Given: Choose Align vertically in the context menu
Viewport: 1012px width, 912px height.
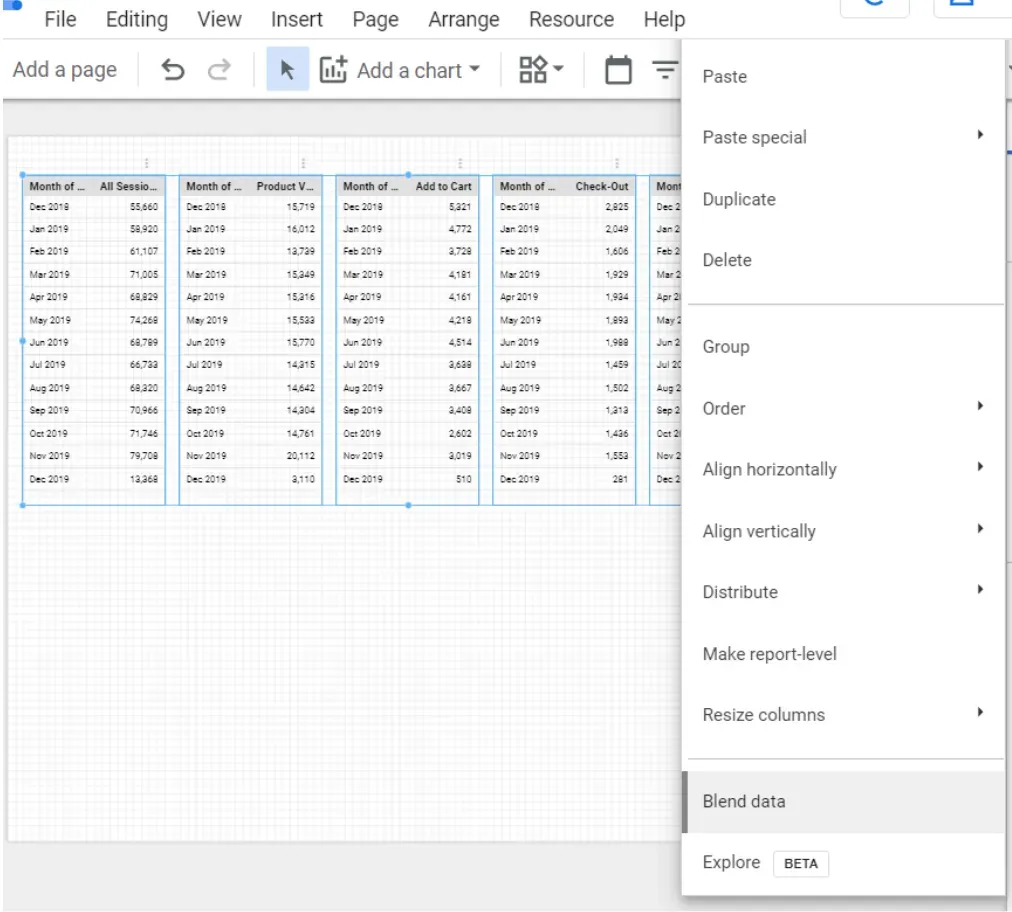Looking at the screenshot, I should click(x=843, y=531).
